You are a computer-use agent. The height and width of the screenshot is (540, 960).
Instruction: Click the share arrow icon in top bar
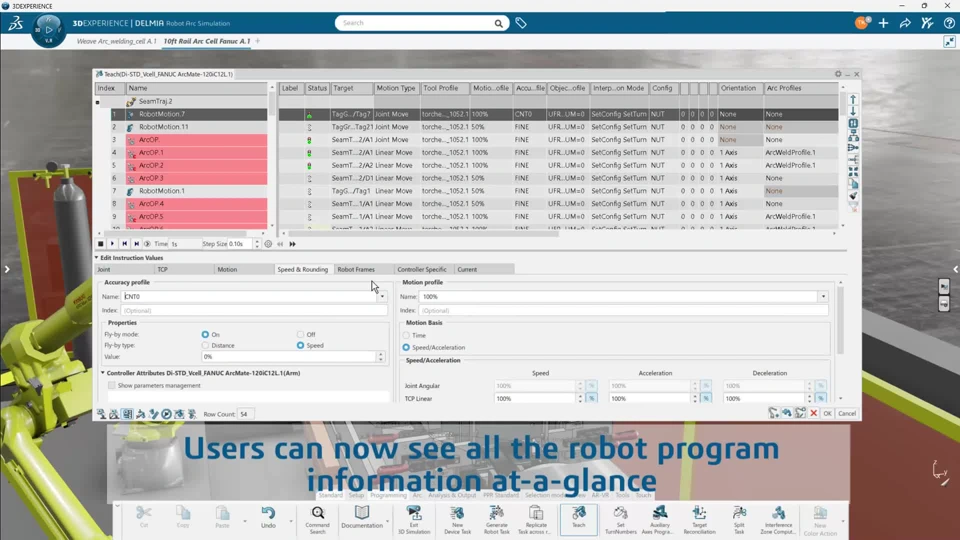(905, 23)
